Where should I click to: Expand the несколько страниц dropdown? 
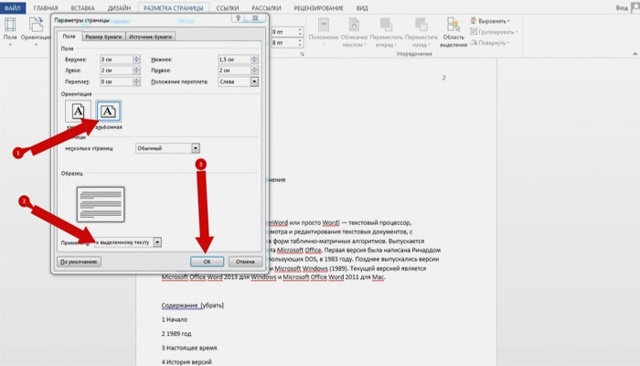[196, 148]
